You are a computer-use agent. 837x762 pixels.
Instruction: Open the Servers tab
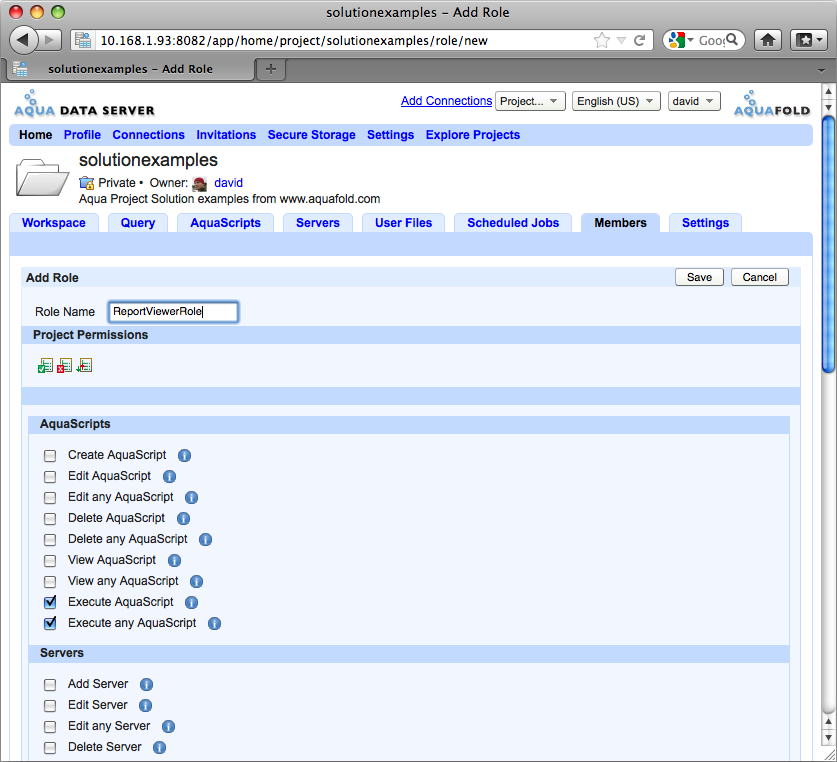coord(318,223)
